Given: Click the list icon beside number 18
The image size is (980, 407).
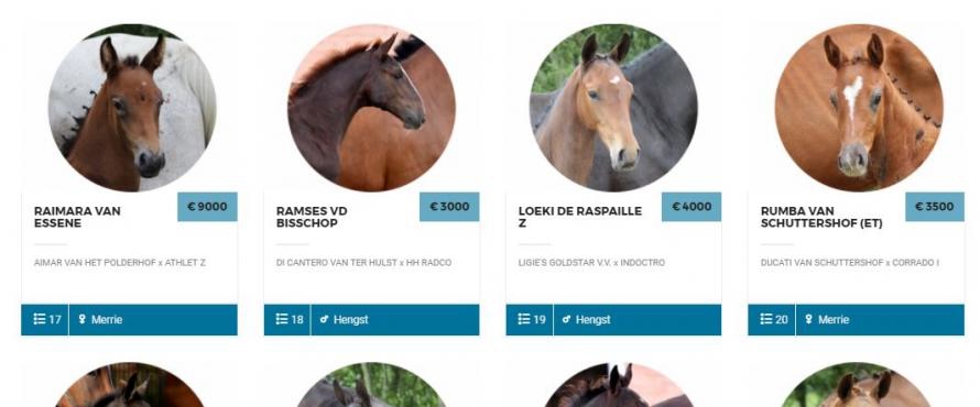Looking at the screenshot, I should (282, 319).
